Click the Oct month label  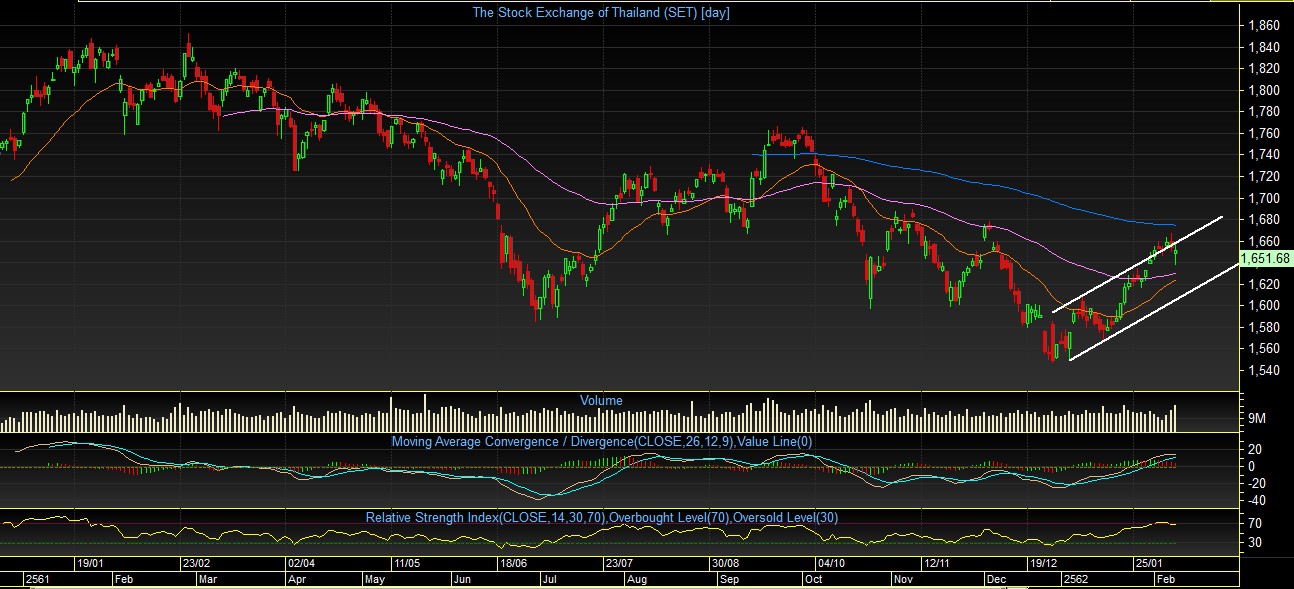812,579
